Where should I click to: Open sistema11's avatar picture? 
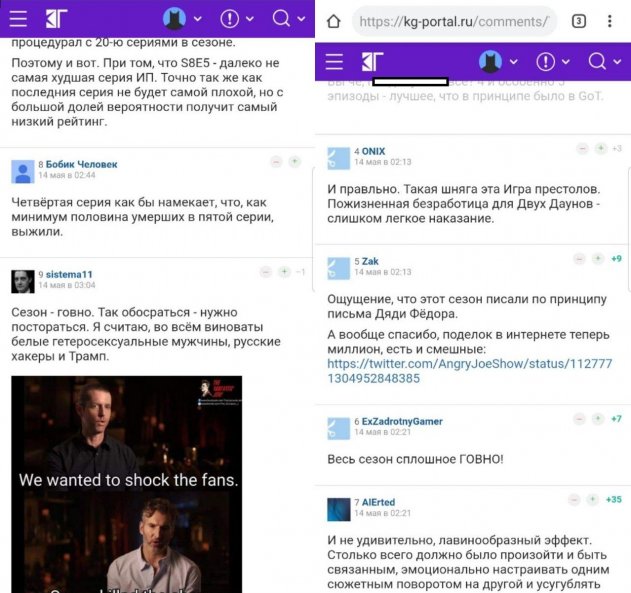pyautogui.click(x=23, y=281)
